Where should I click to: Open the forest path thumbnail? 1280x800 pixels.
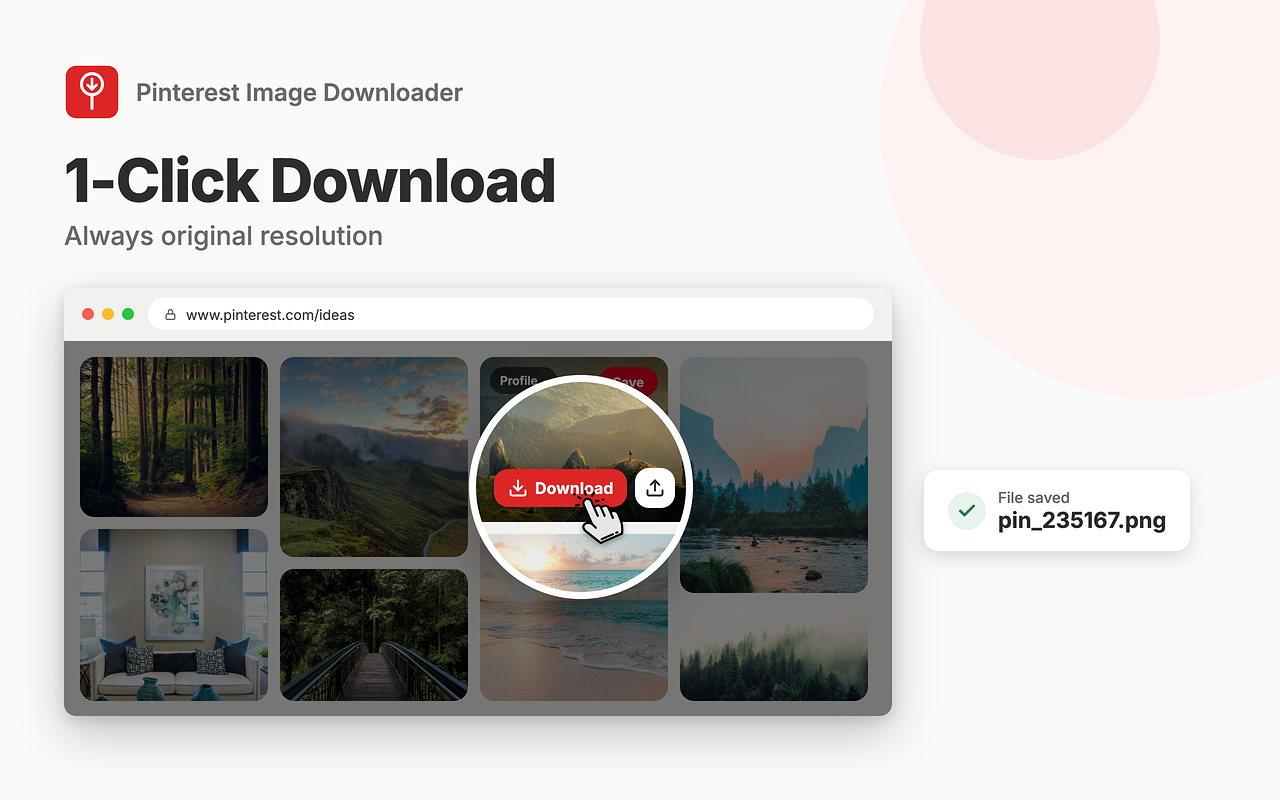(x=174, y=437)
